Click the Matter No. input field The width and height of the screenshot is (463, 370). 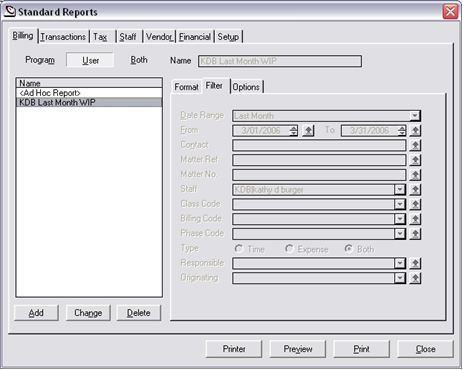point(319,175)
